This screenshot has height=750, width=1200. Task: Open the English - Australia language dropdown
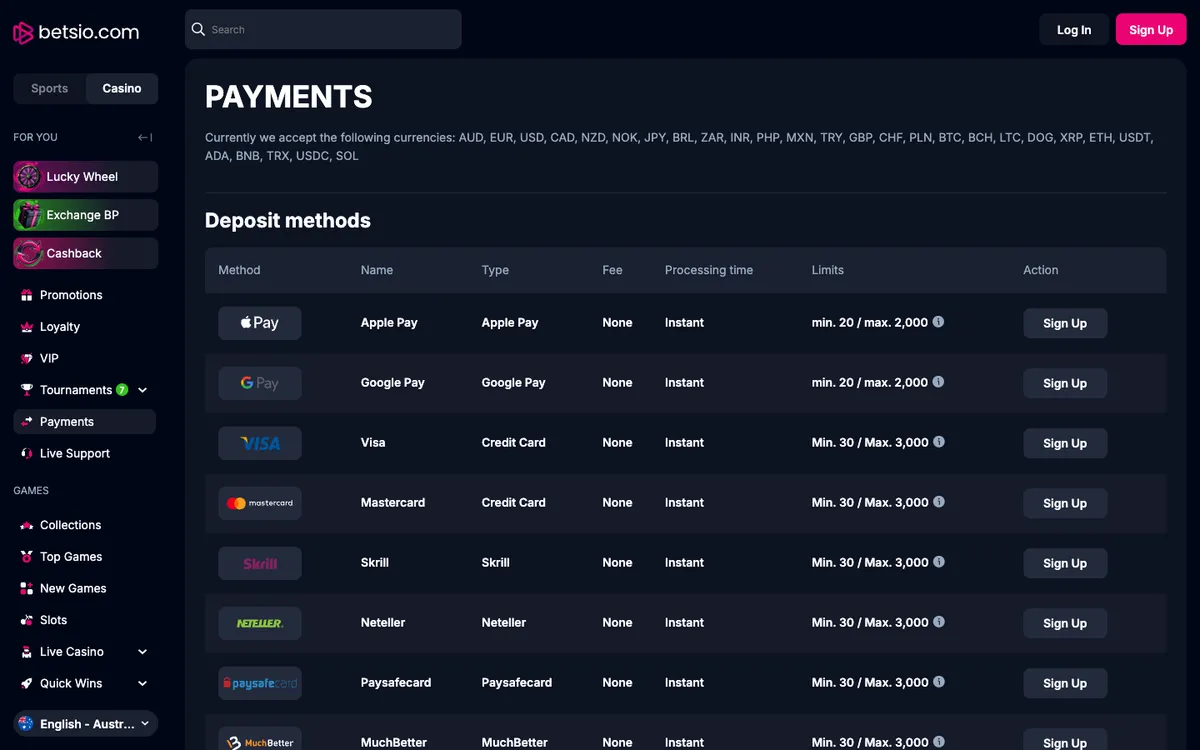tap(85, 724)
